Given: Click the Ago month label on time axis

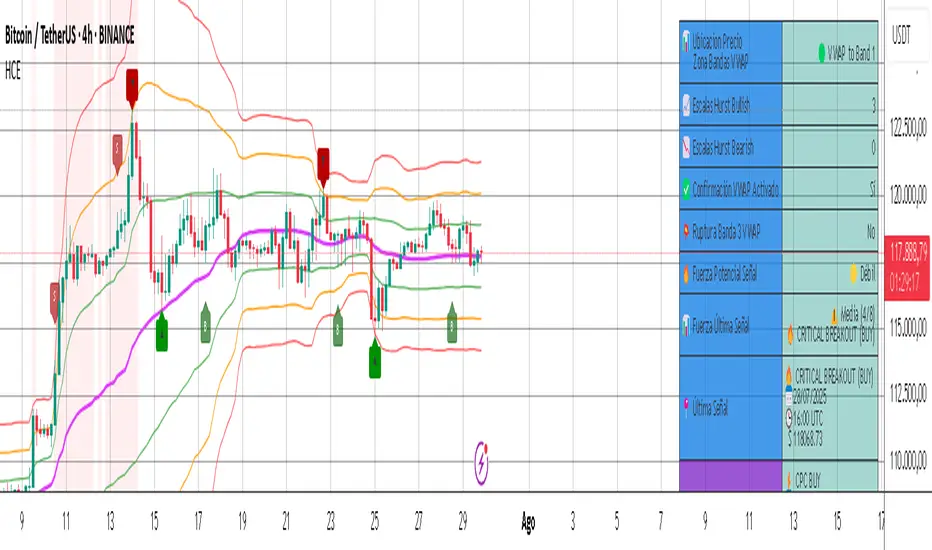Looking at the screenshot, I should click(528, 523).
